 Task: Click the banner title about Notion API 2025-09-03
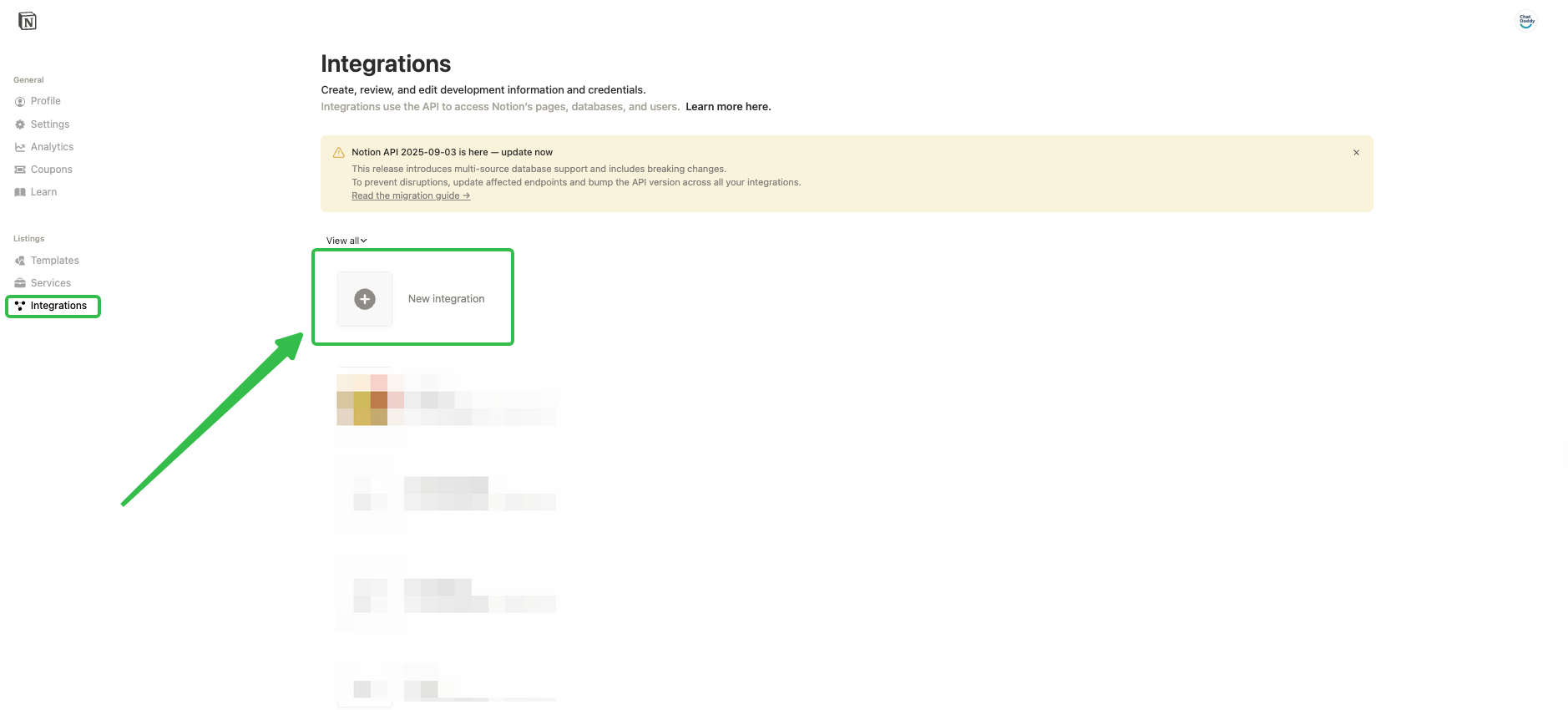point(452,152)
